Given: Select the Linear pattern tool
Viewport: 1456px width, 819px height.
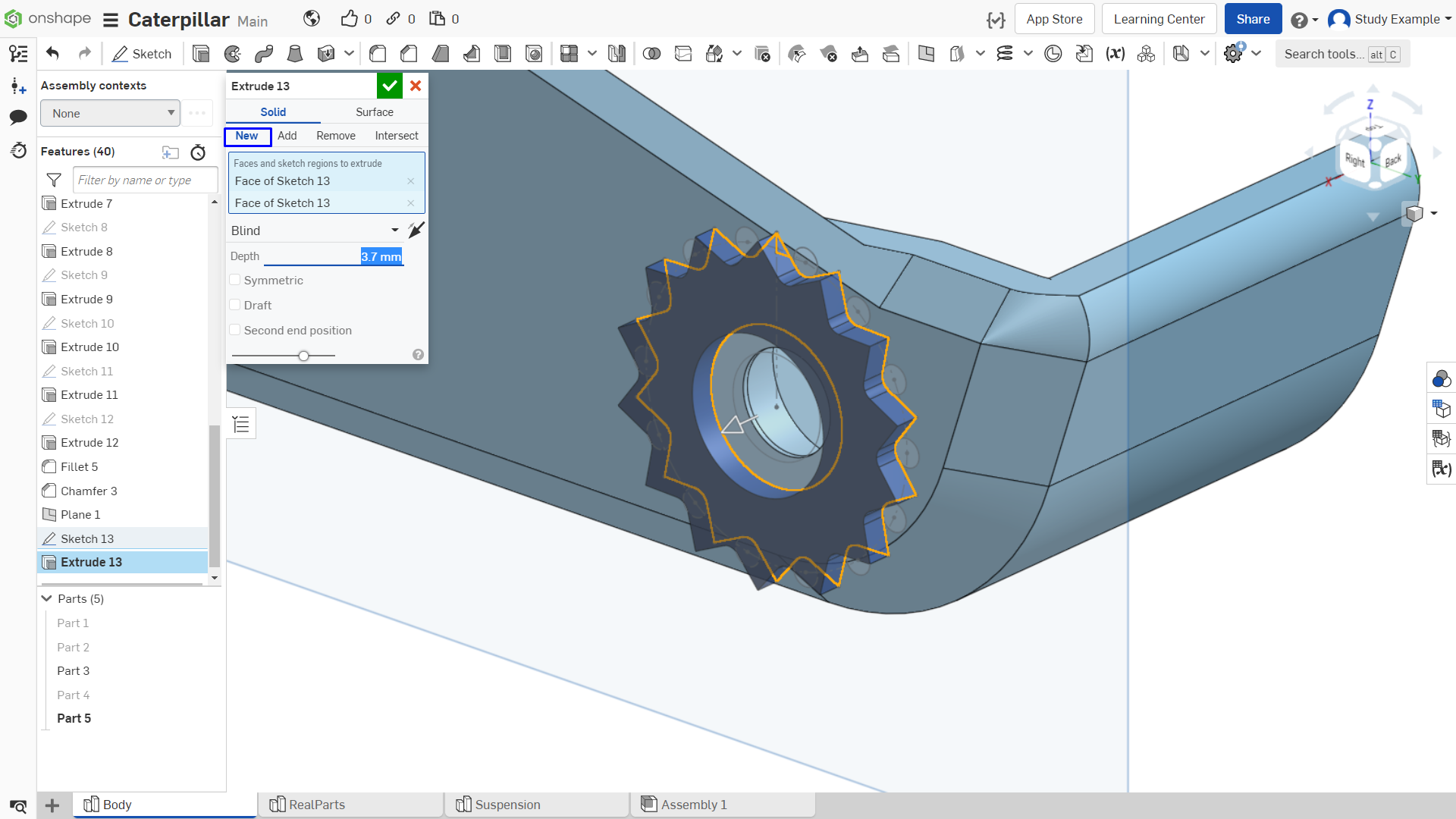Looking at the screenshot, I should (x=570, y=54).
